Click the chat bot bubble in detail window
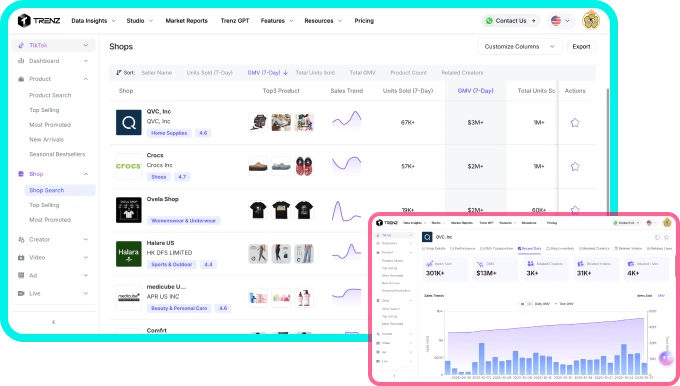 click(x=666, y=358)
